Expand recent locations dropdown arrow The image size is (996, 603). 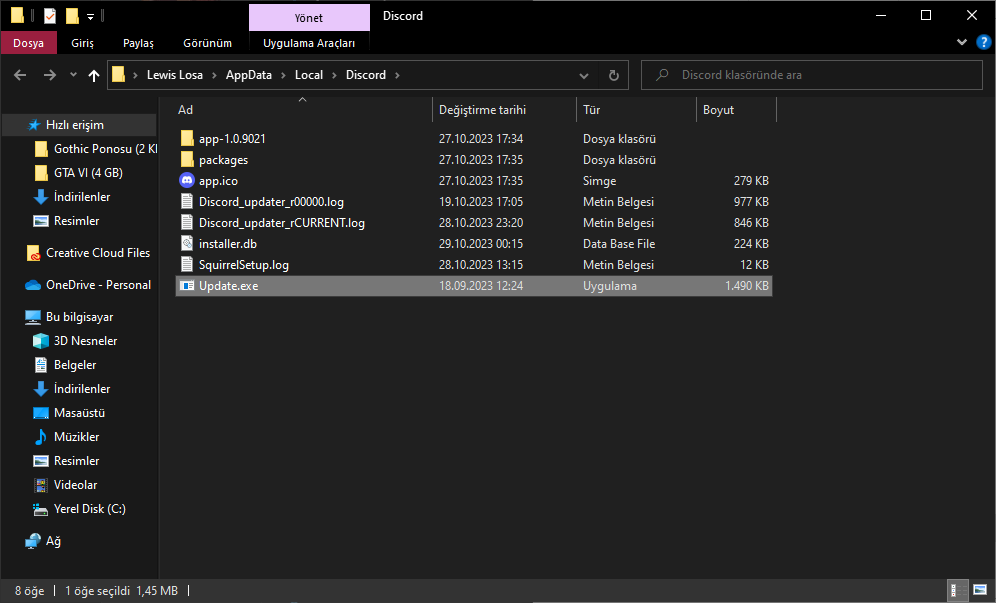coord(74,75)
